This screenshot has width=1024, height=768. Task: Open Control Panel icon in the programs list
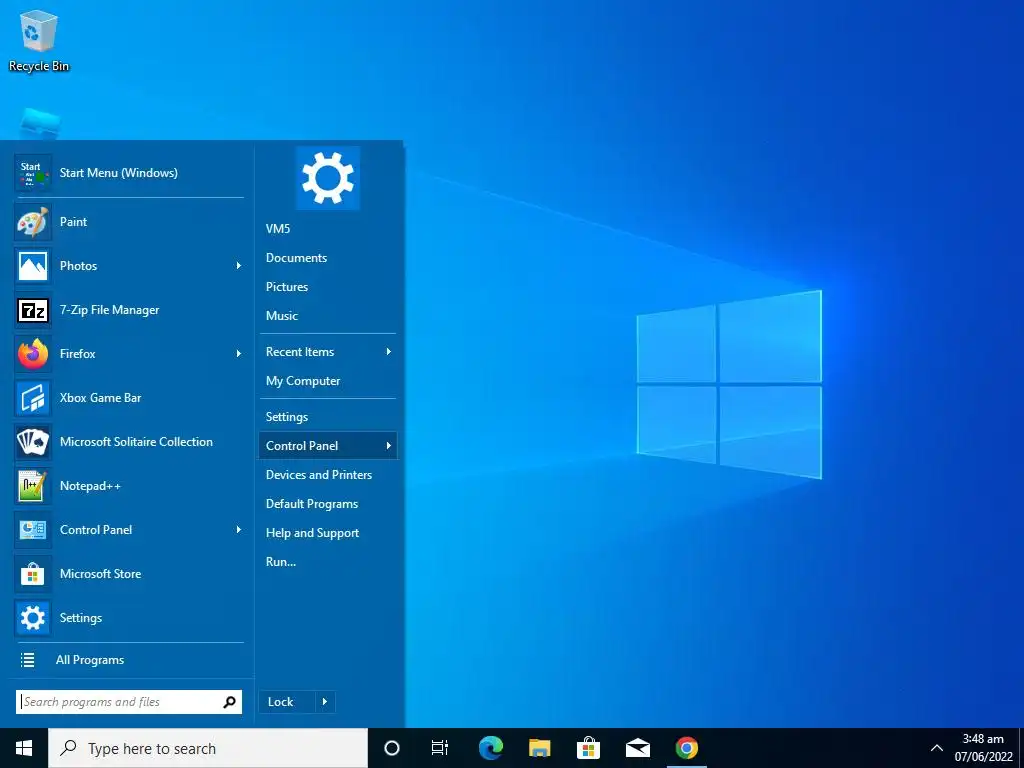click(x=33, y=530)
